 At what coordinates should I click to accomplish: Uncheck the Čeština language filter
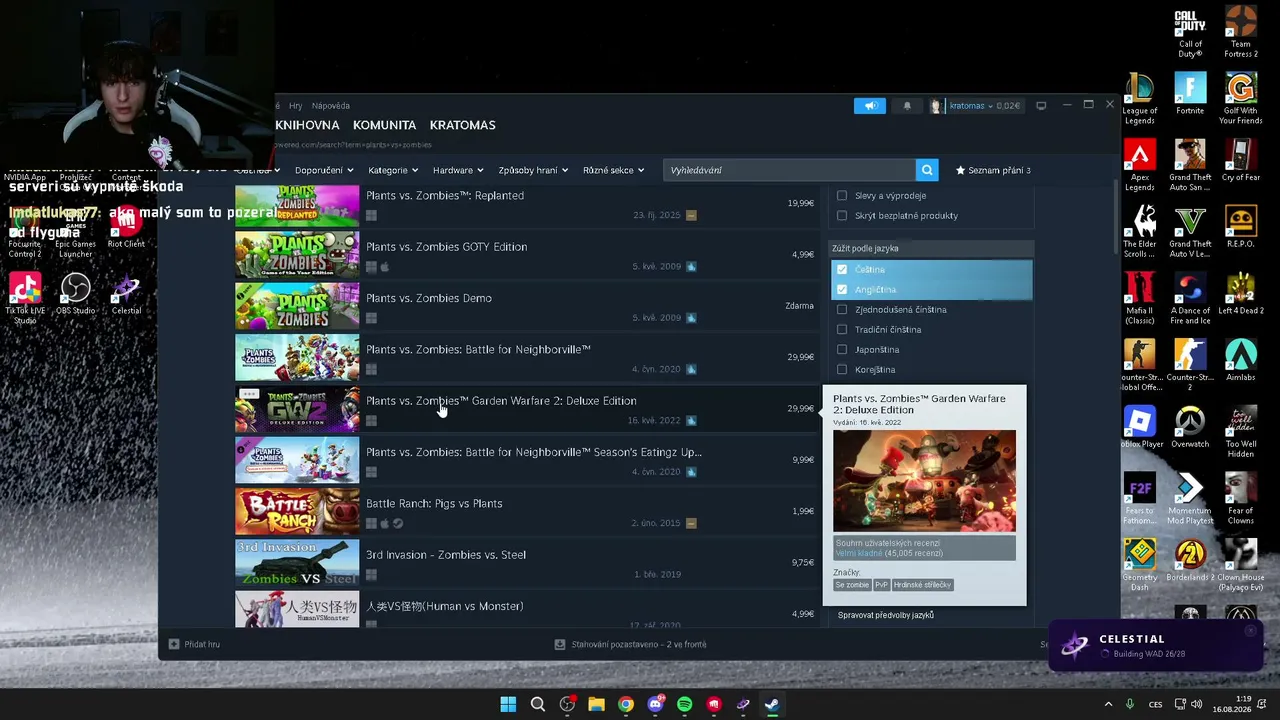tap(842, 269)
